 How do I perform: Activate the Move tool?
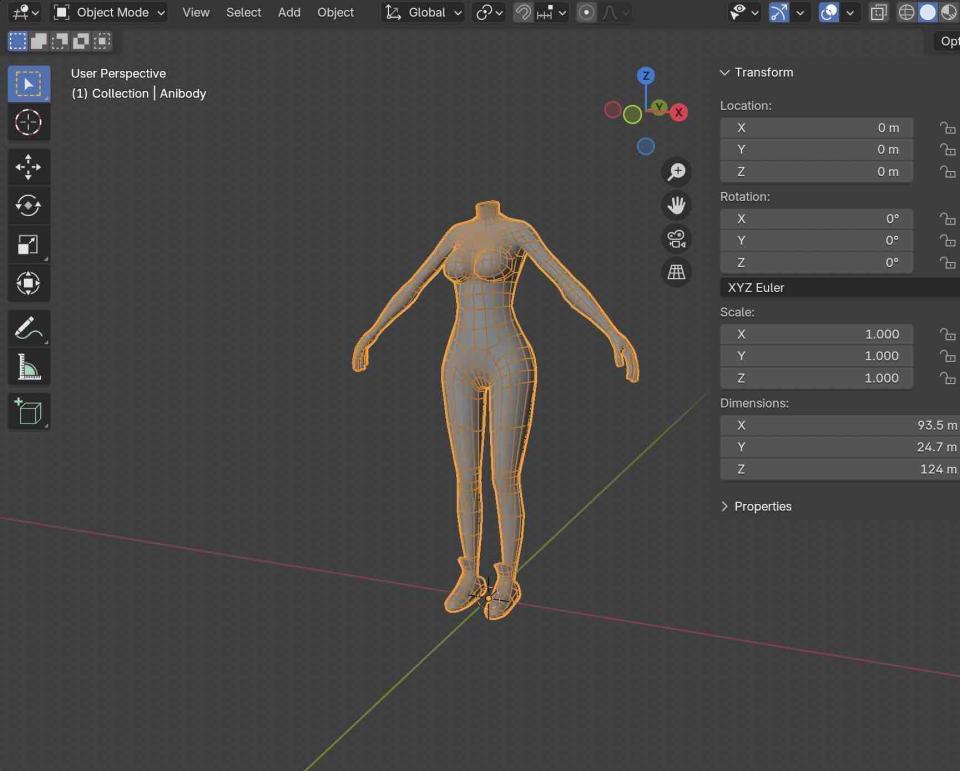tap(28, 166)
